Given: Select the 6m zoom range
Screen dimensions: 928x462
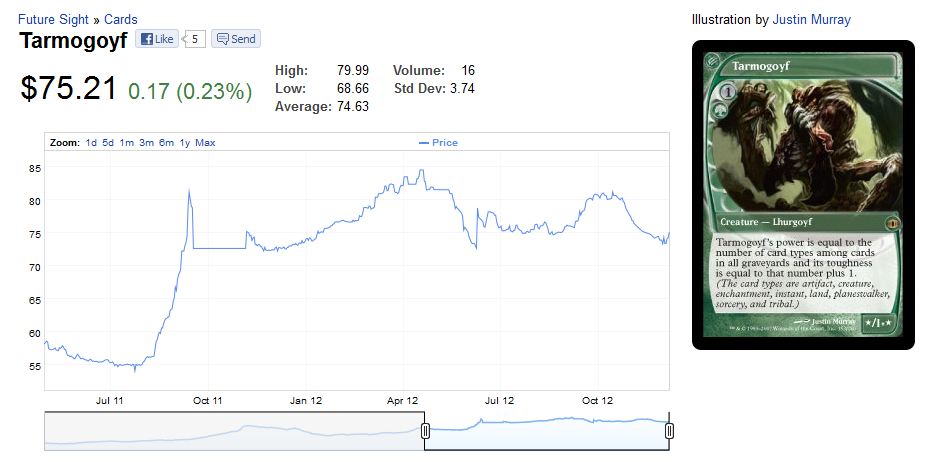Looking at the screenshot, I should tap(166, 143).
